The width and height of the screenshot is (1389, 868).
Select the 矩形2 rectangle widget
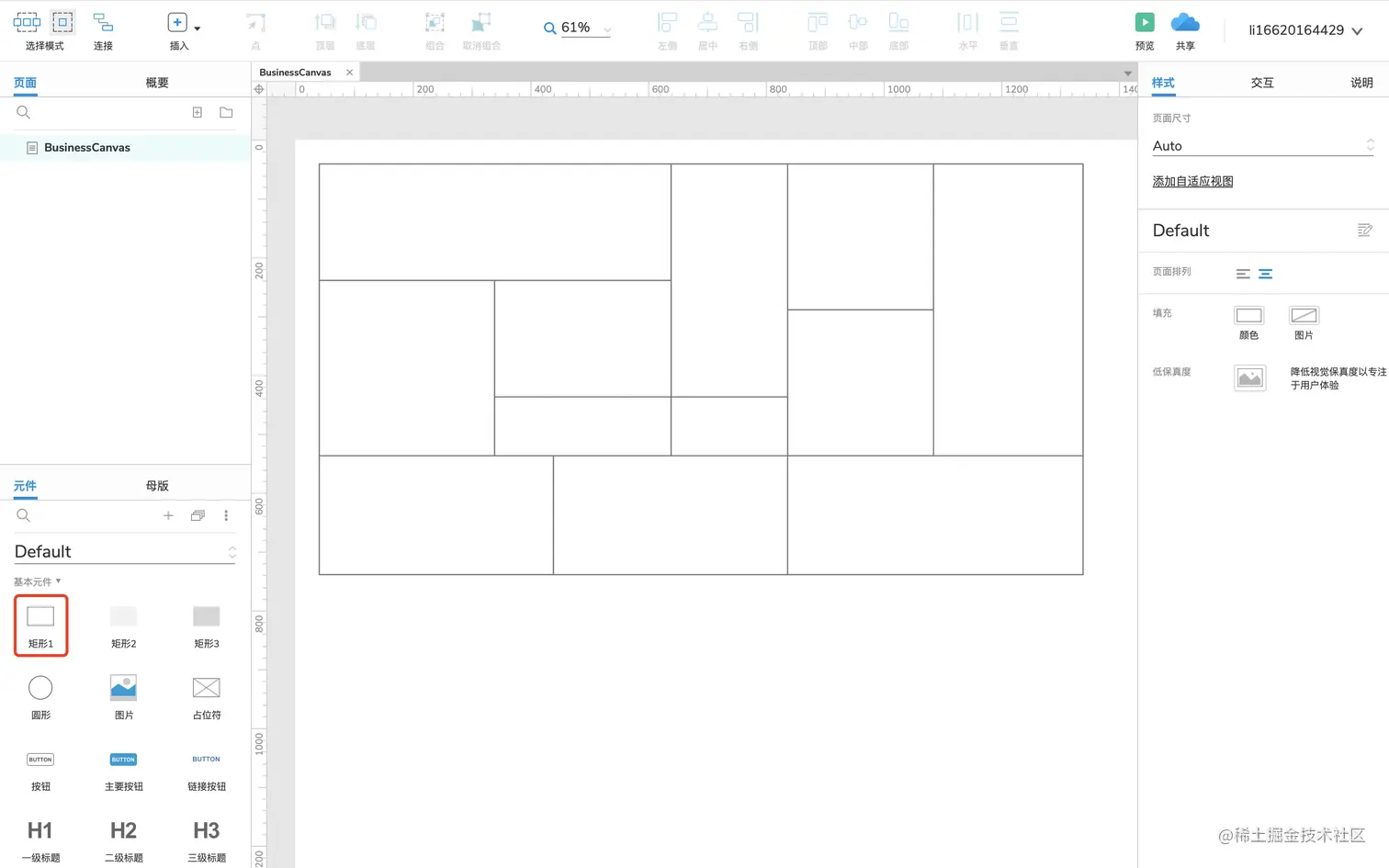(x=123, y=626)
